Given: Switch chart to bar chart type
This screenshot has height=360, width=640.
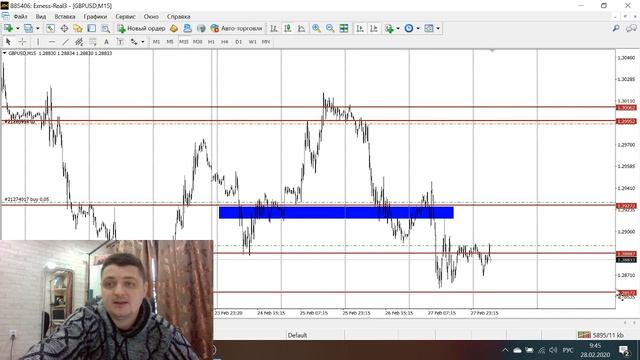Looking at the screenshot, I should pyautogui.click(x=274, y=28).
